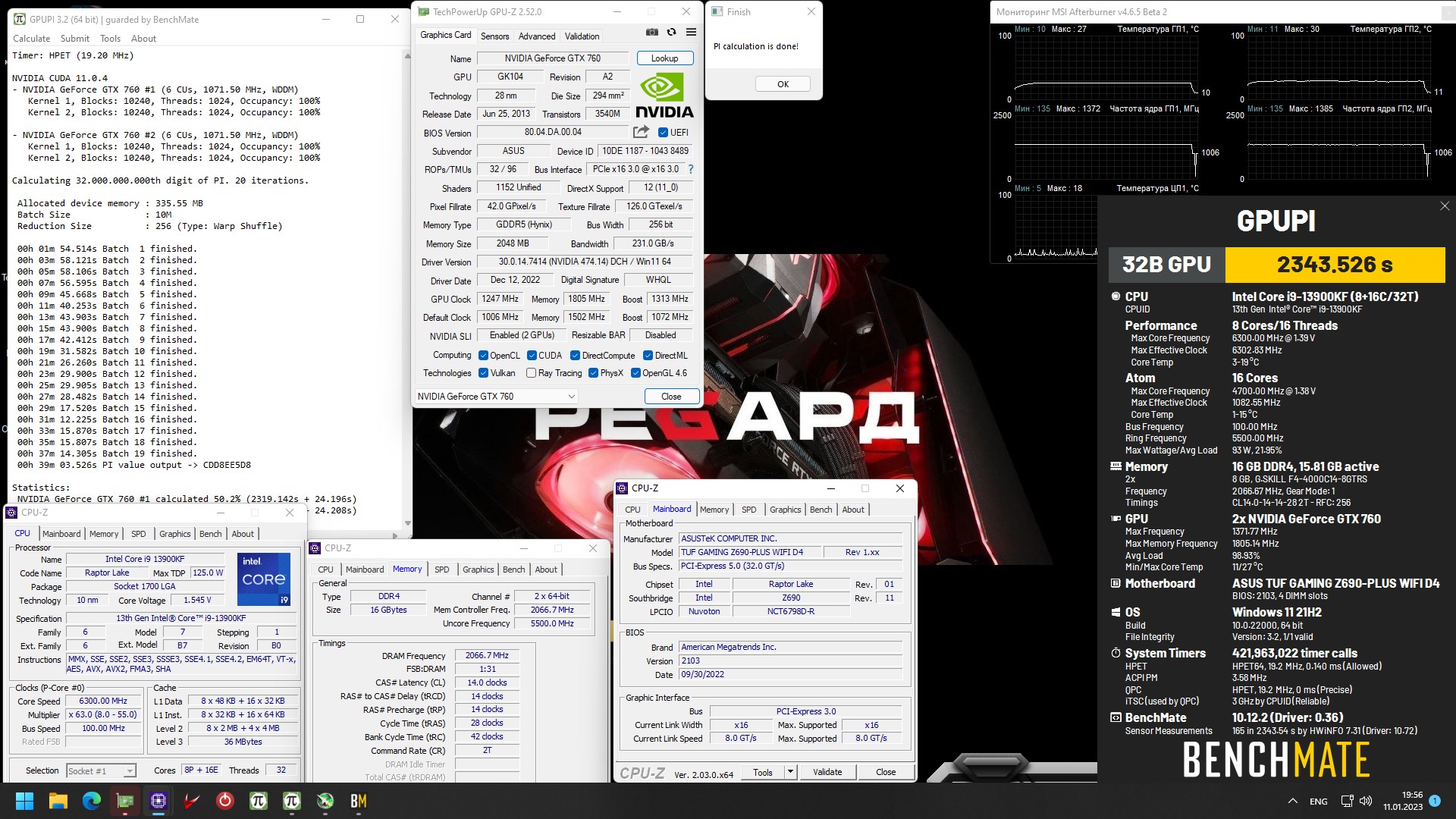Confirm the PI calculation dialog with OK
1456x819 pixels.
point(783,84)
